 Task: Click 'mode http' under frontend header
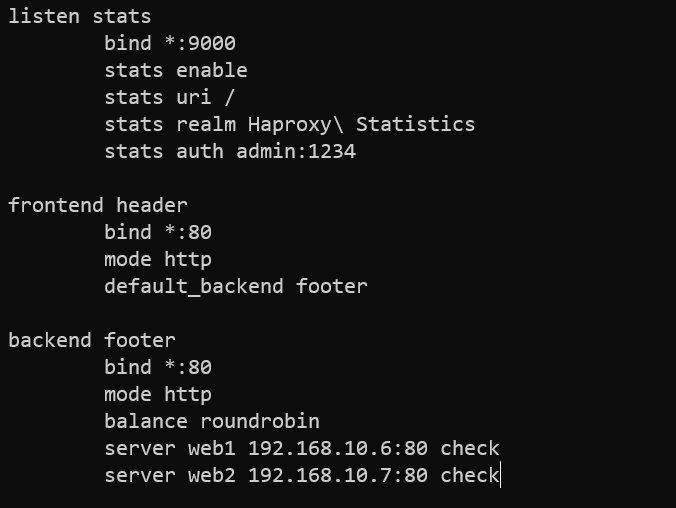158,260
